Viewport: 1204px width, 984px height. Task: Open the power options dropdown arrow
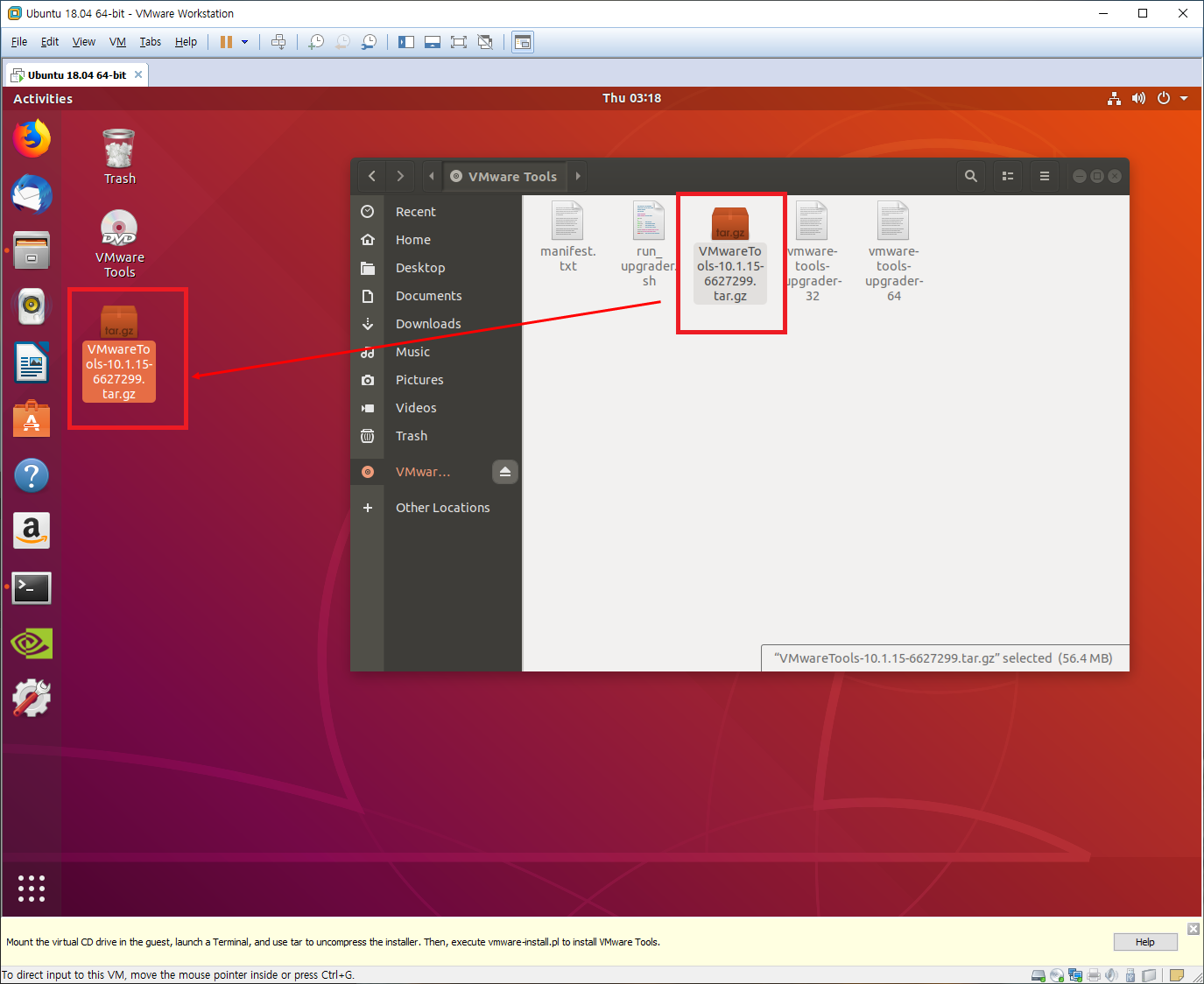[245, 42]
